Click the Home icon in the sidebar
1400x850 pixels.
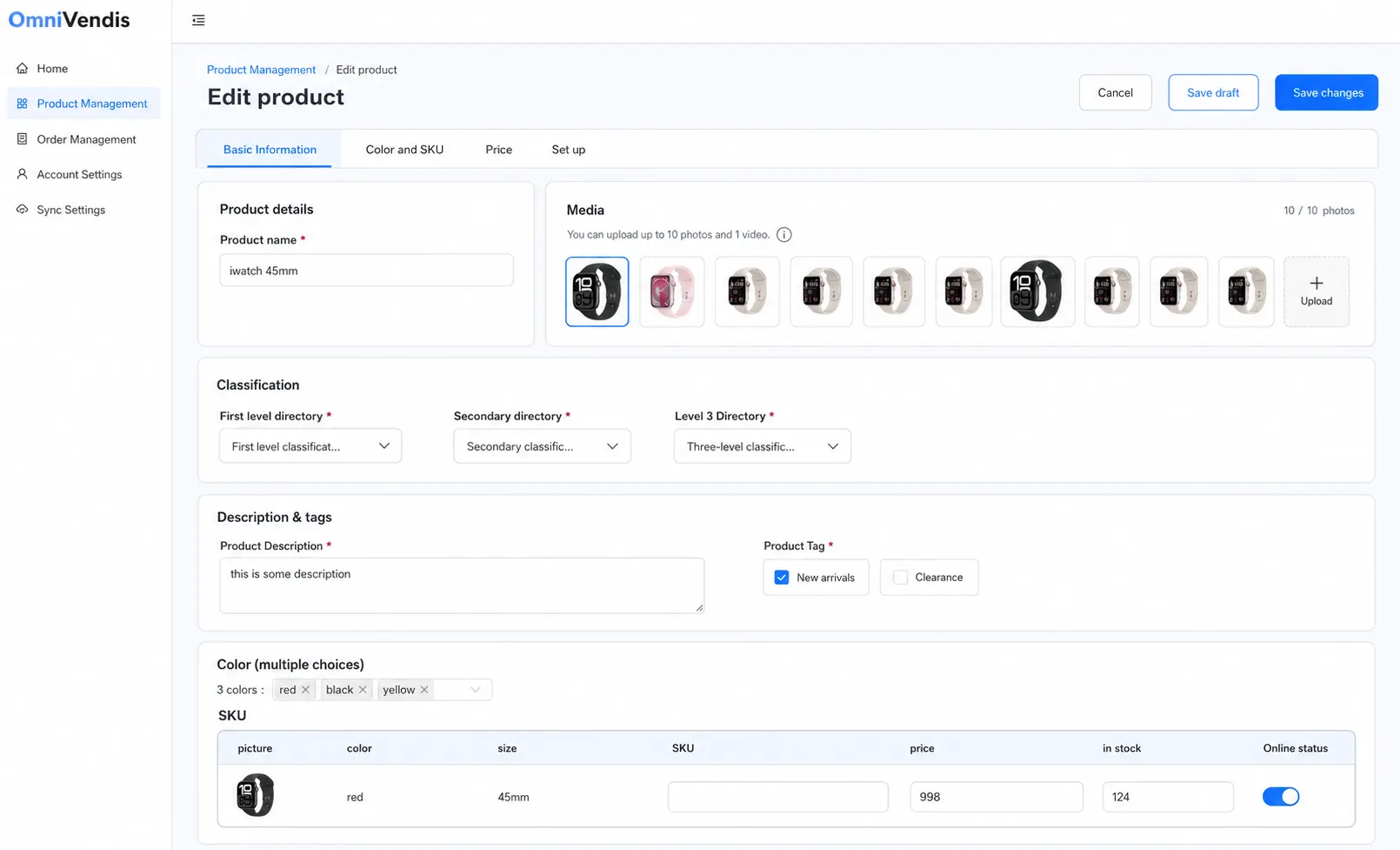point(23,68)
